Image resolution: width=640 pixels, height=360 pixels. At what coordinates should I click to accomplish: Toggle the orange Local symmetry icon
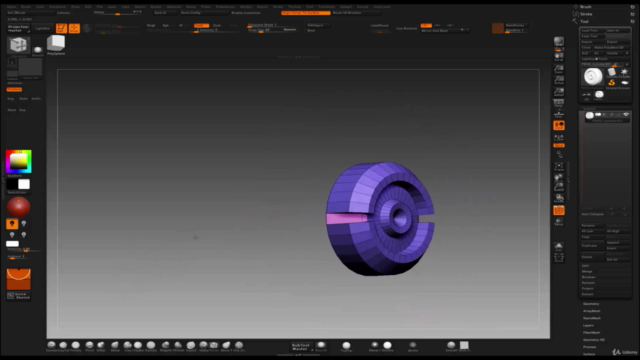point(559,125)
